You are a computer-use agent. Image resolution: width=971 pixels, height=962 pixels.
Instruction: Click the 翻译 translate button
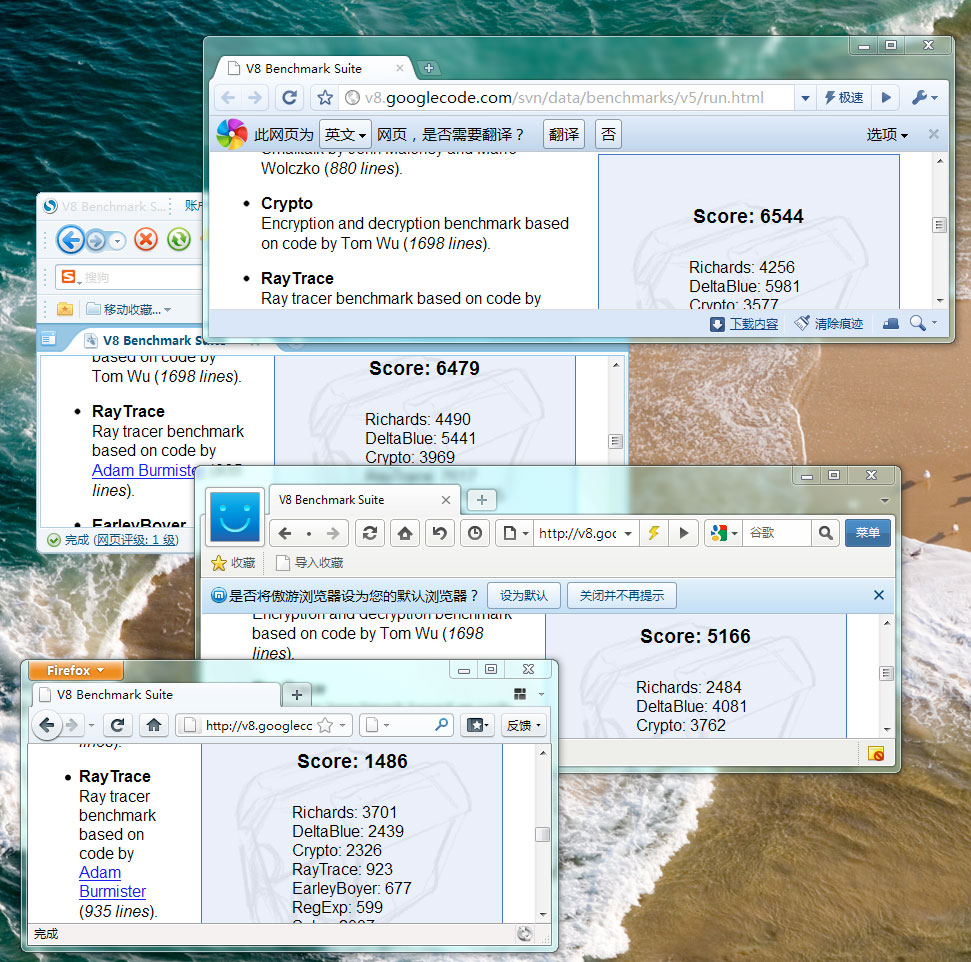coord(564,134)
